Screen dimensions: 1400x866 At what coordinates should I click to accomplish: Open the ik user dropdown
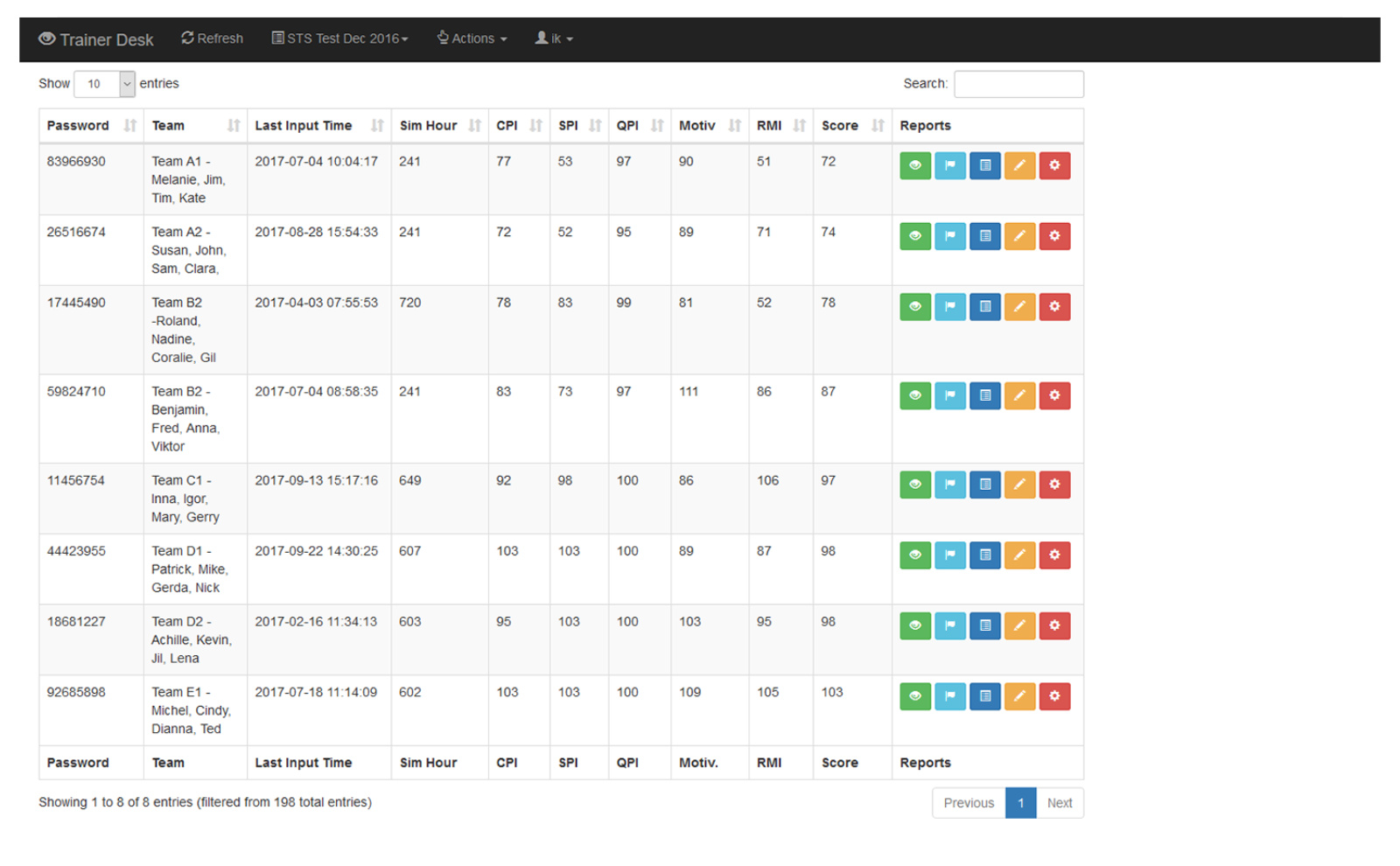coord(554,38)
